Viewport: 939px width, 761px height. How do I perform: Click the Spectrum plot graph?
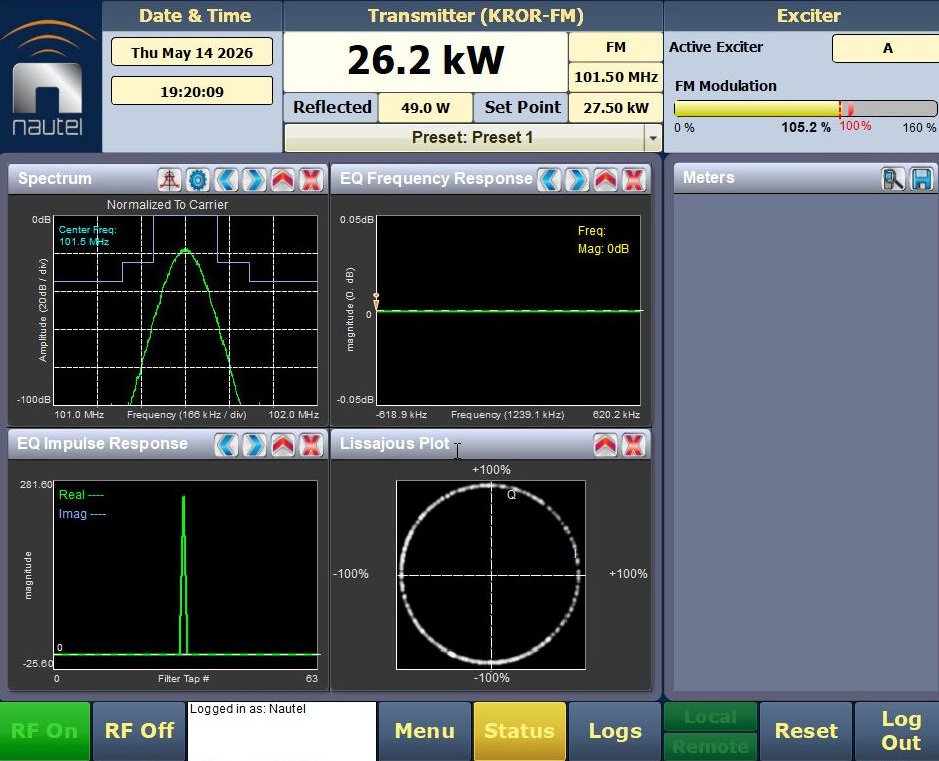(x=186, y=310)
